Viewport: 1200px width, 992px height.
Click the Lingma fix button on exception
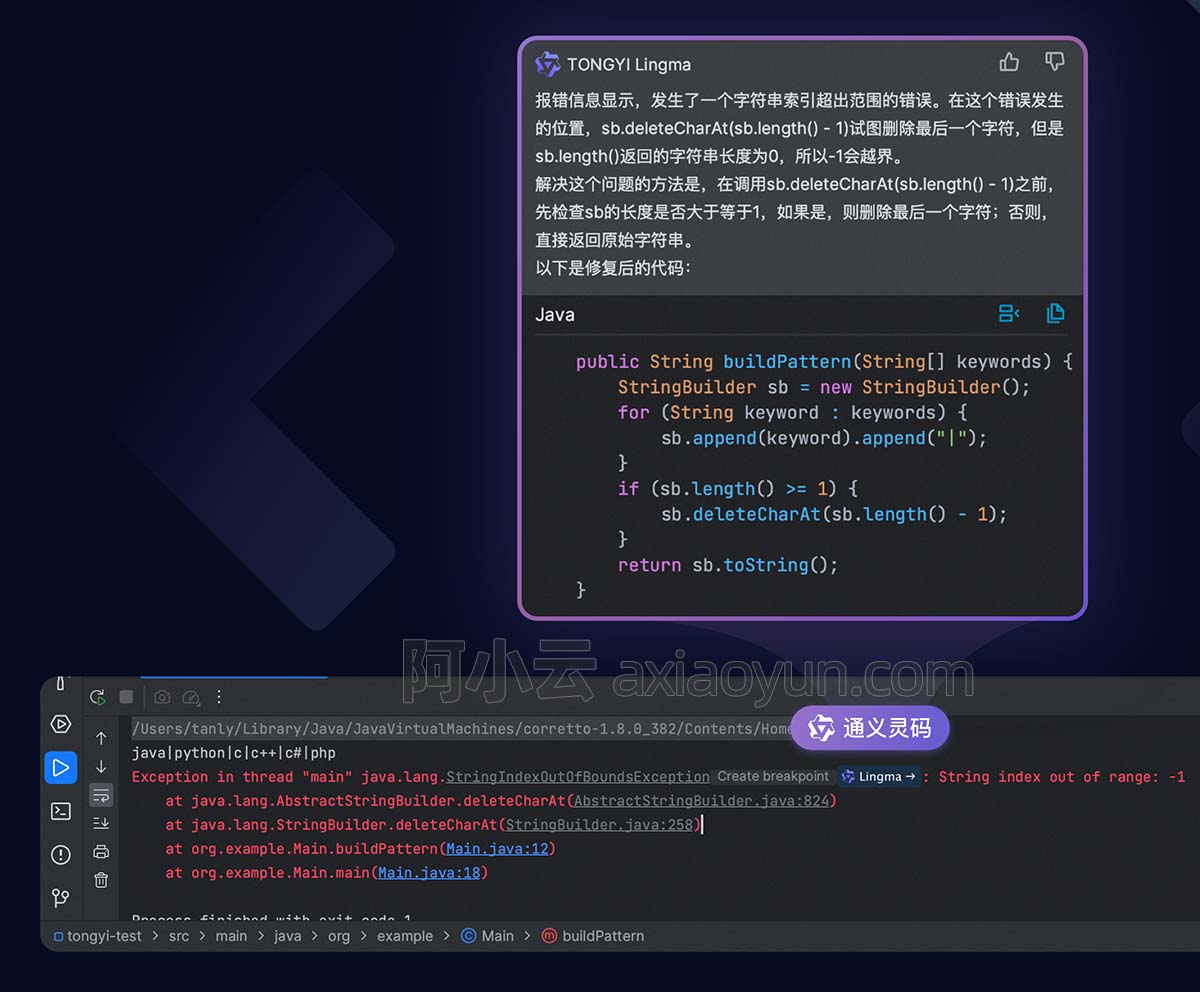coord(878,776)
